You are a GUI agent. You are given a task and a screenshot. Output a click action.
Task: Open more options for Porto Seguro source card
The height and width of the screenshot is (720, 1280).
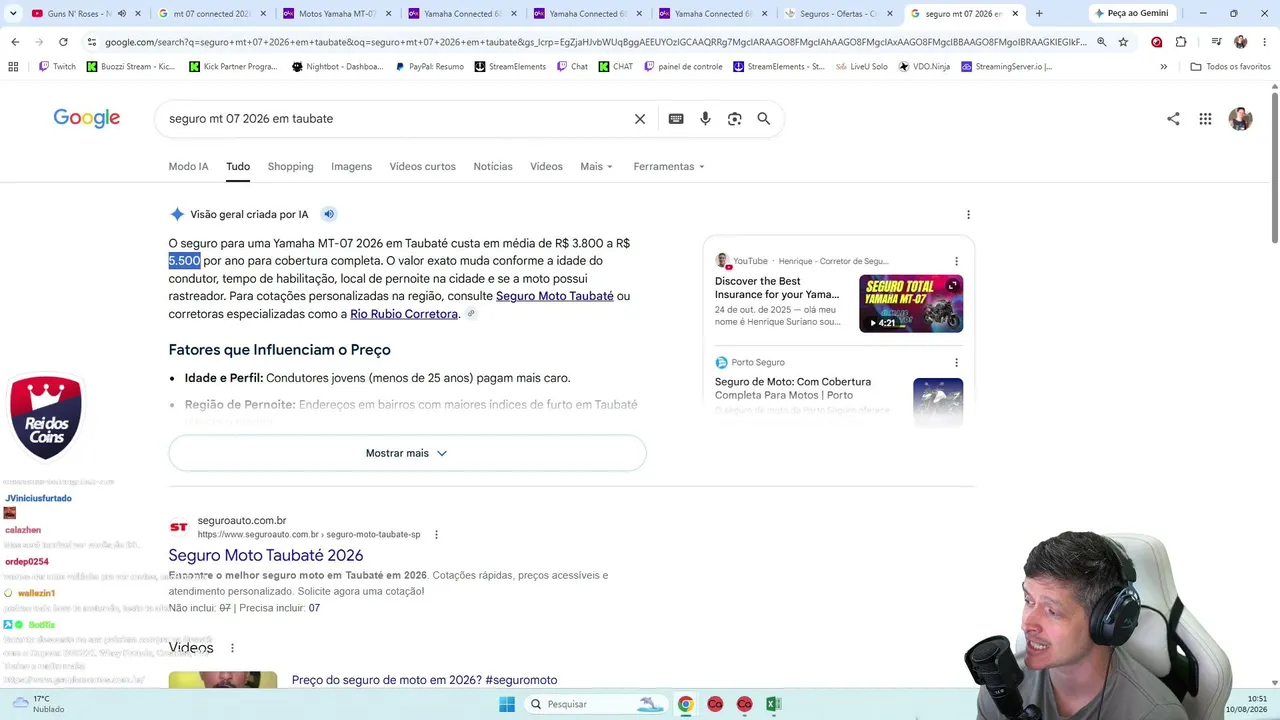tap(956, 363)
